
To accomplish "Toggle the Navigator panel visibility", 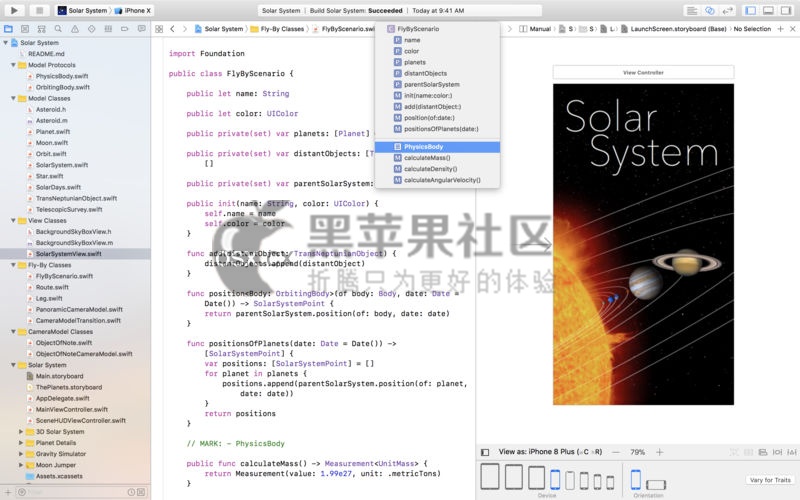I will click(x=751, y=10).
